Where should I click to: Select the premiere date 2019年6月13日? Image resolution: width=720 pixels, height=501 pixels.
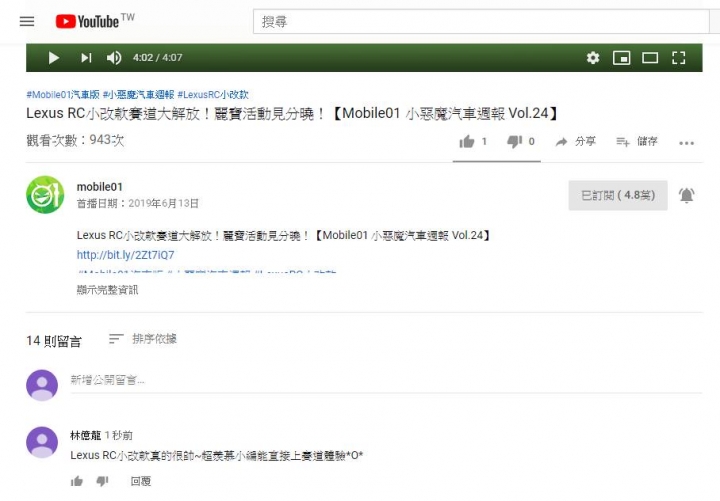[163, 203]
